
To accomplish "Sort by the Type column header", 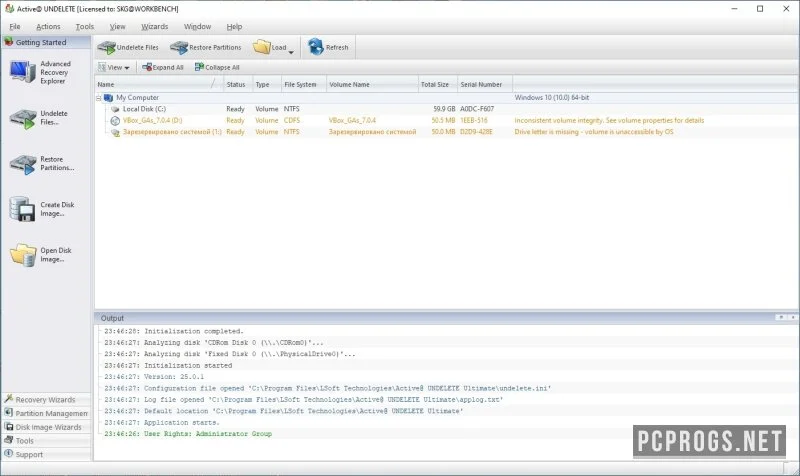I will coord(267,84).
